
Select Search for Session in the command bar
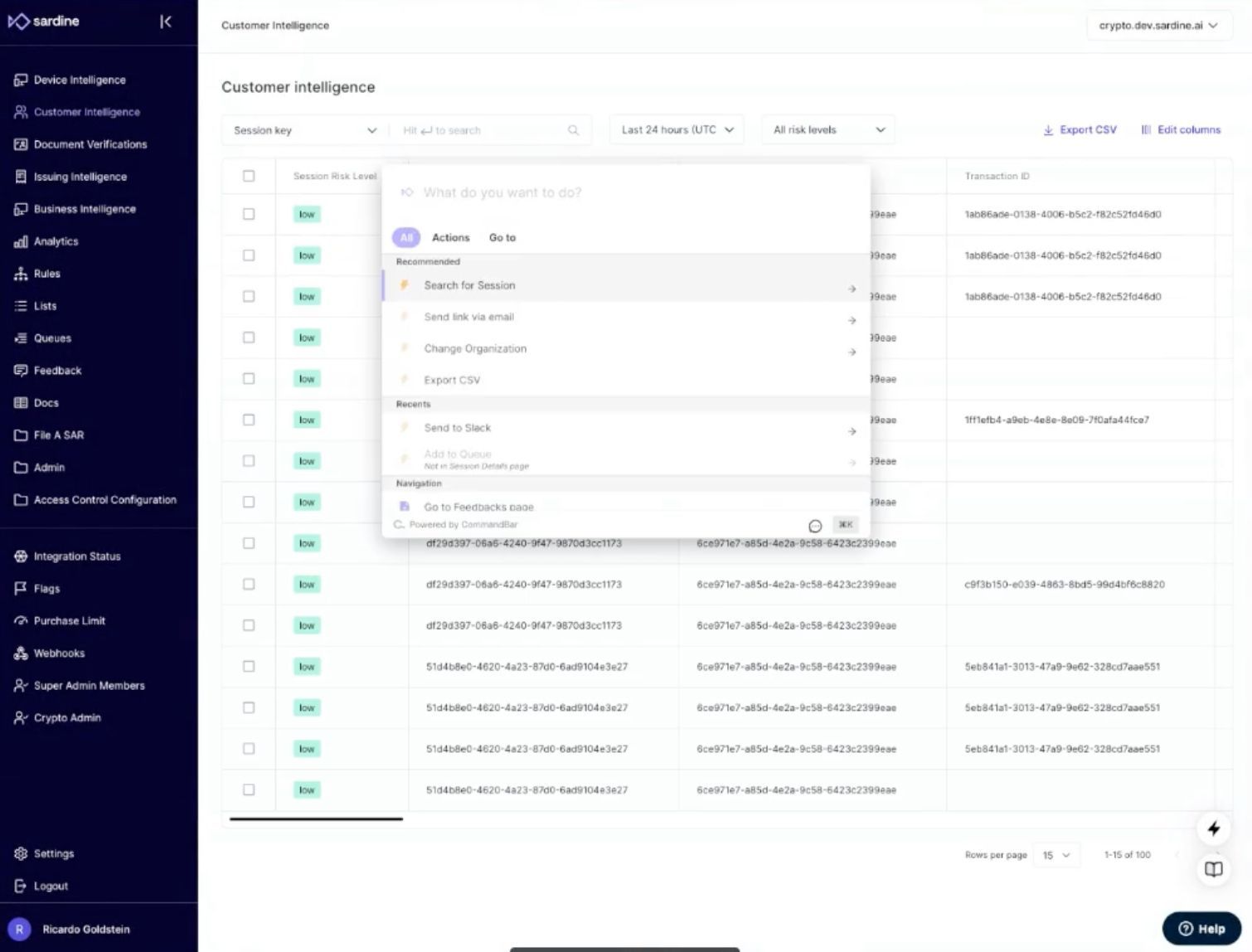point(626,286)
